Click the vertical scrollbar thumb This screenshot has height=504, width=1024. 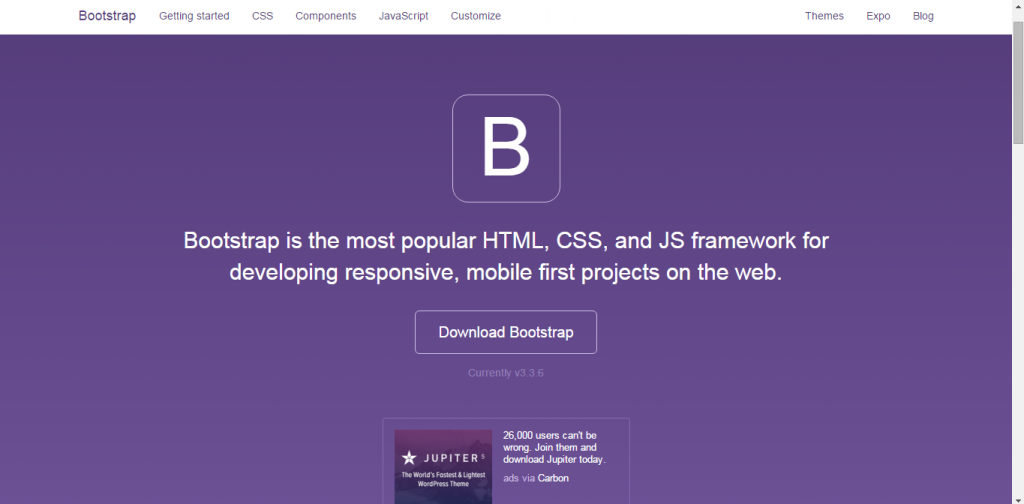[1018, 81]
